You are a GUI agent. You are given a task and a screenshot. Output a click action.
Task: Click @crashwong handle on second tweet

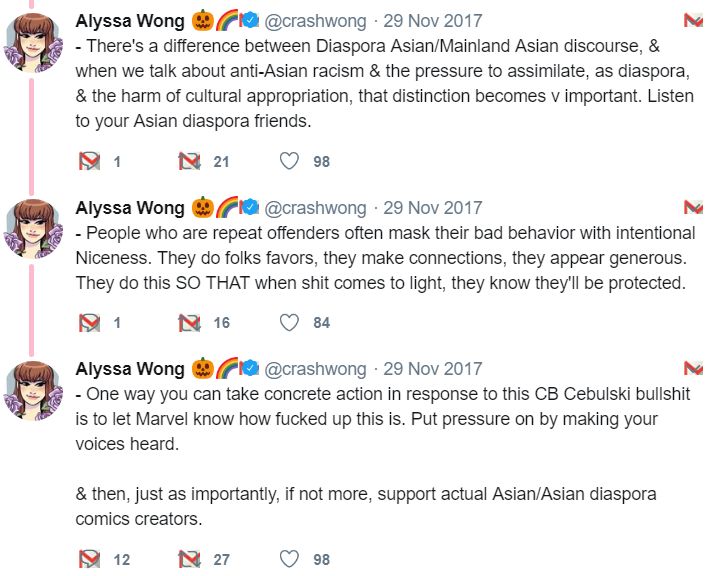tap(315, 208)
